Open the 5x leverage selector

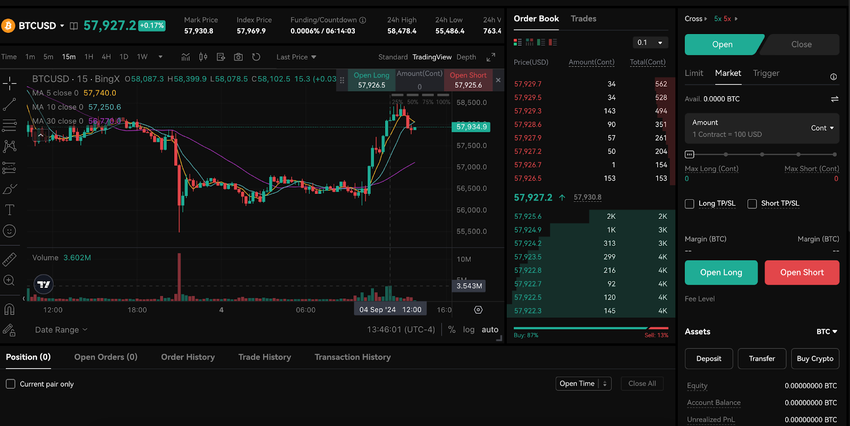725,18
